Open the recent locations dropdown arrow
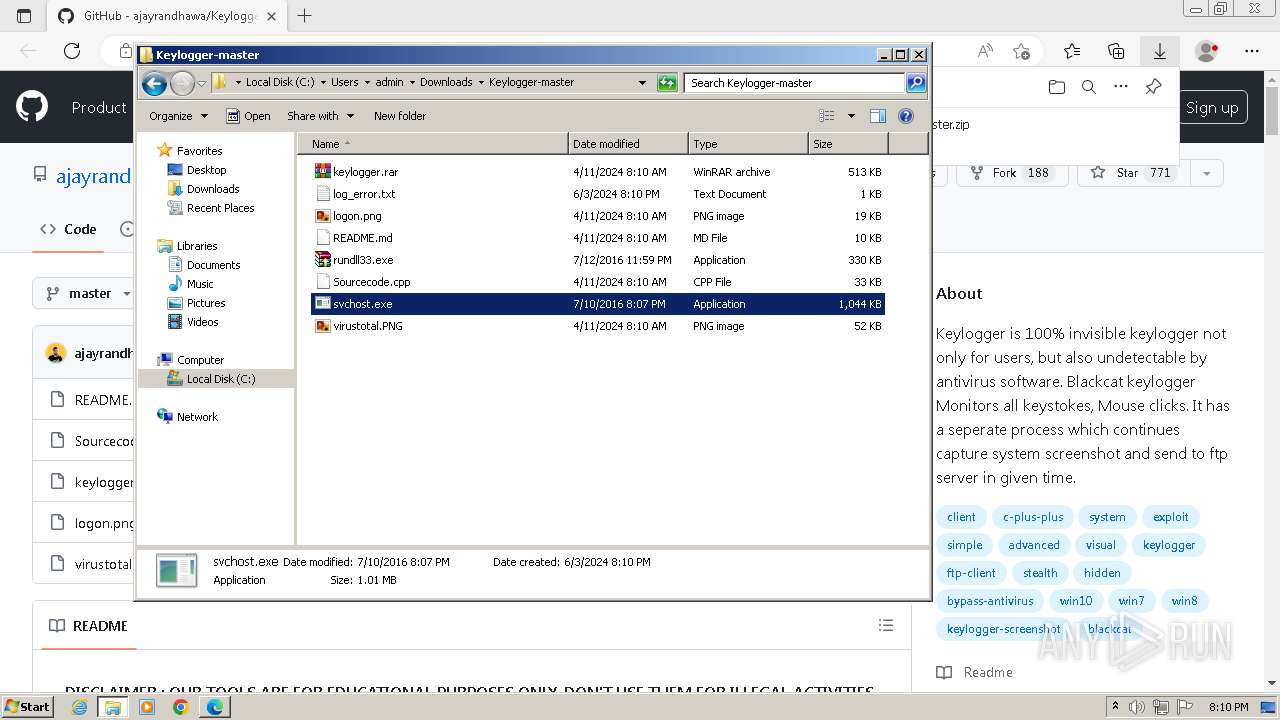1280x720 pixels. (x=201, y=83)
